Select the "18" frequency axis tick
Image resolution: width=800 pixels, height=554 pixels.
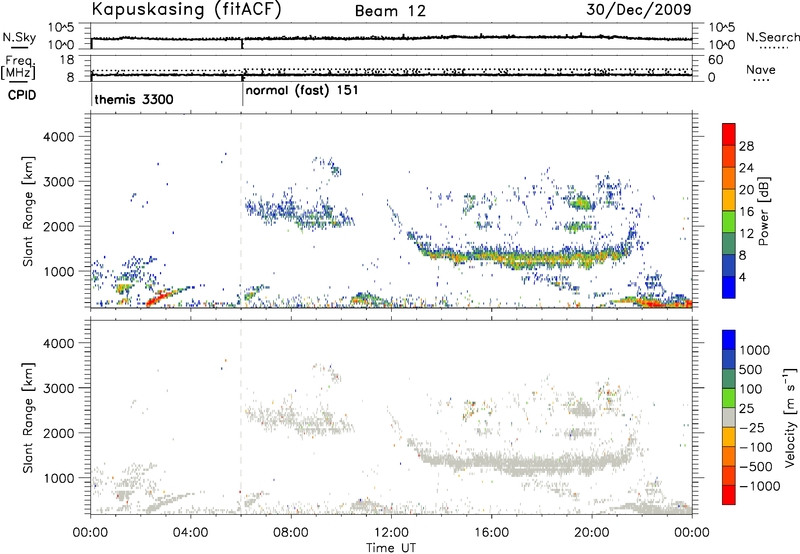[67, 60]
